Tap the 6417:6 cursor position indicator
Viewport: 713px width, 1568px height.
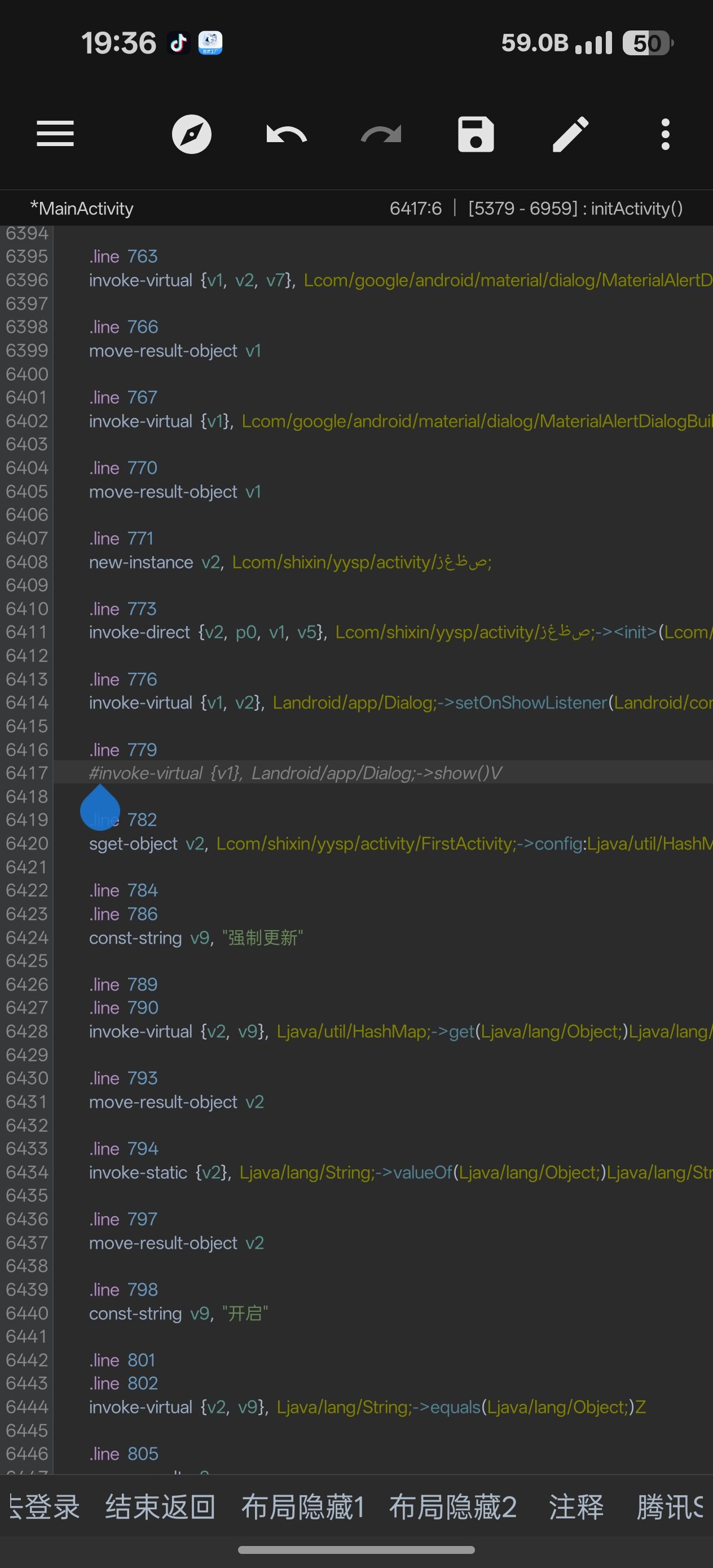[415, 208]
